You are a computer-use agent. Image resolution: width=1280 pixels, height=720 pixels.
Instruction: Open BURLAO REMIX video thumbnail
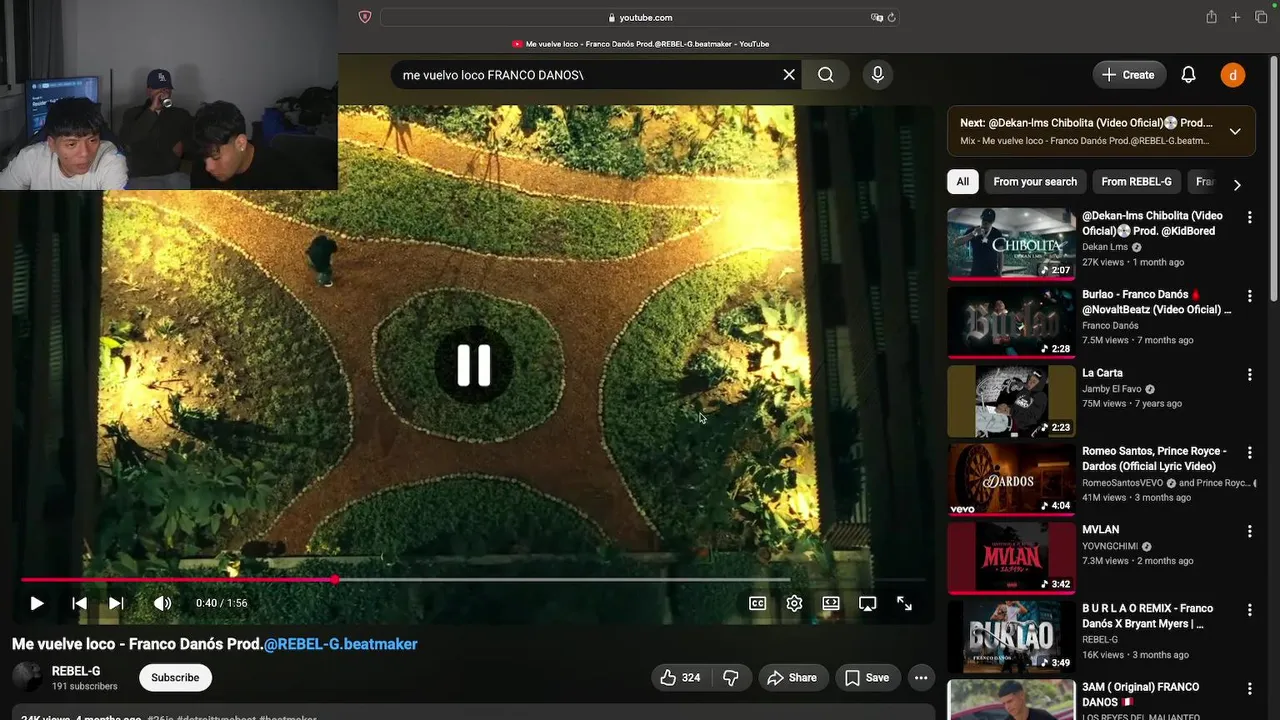coord(1011,636)
